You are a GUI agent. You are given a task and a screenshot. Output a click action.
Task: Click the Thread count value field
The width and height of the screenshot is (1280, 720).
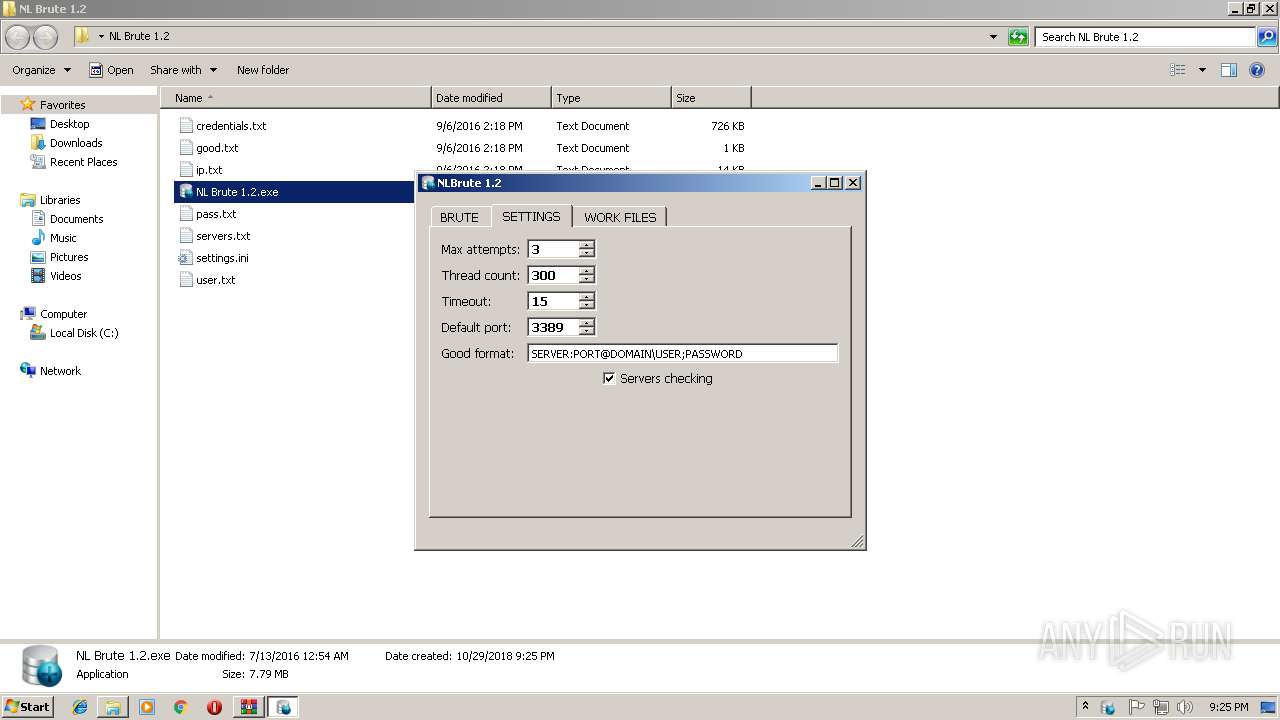tap(553, 275)
